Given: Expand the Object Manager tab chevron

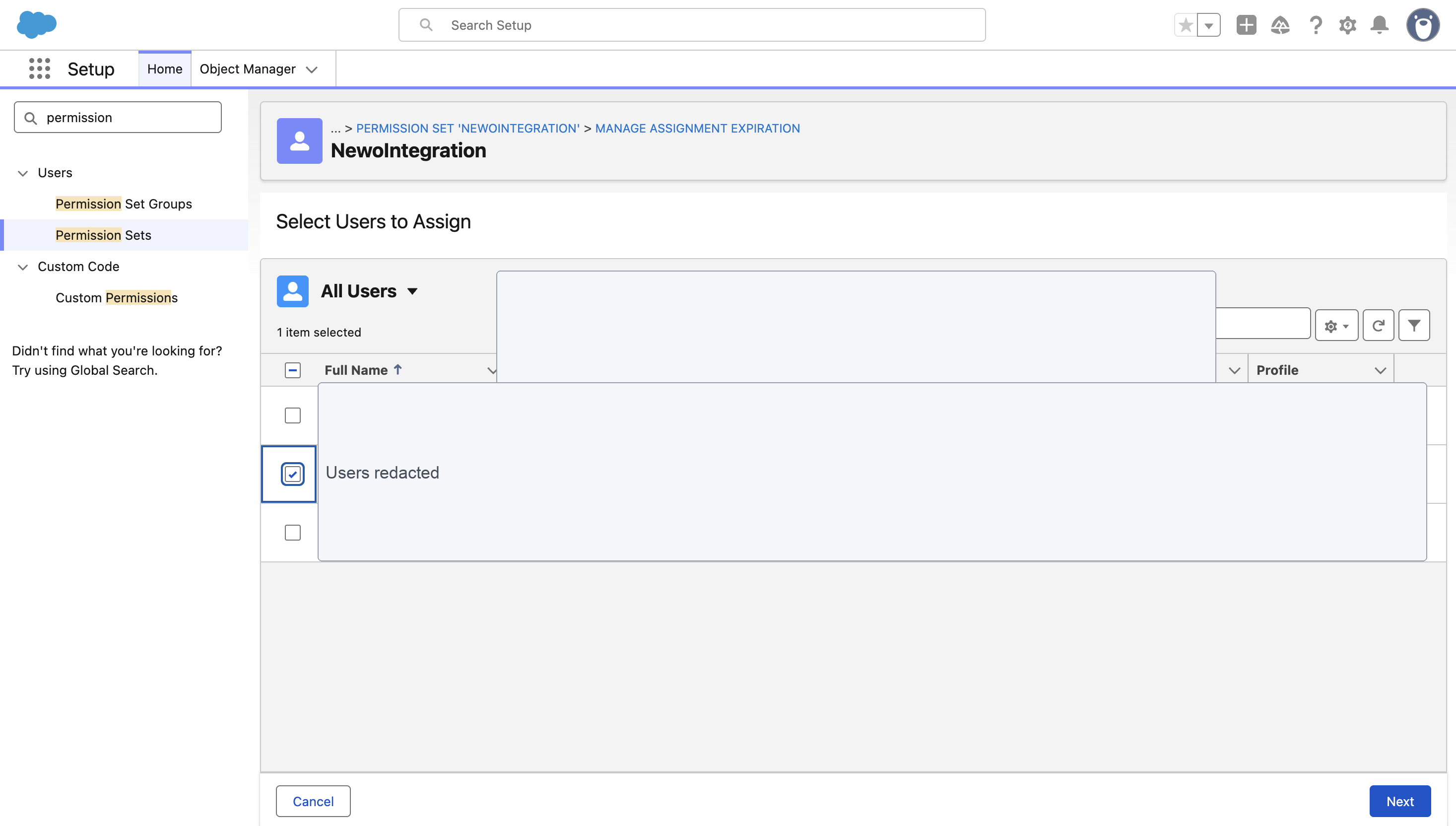Looking at the screenshot, I should pyautogui.click(x=312, y=69).
